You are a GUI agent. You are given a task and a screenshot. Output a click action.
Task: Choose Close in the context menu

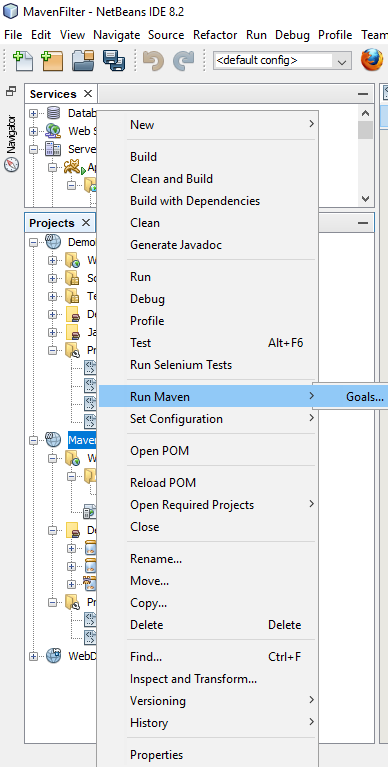point(208,527)
